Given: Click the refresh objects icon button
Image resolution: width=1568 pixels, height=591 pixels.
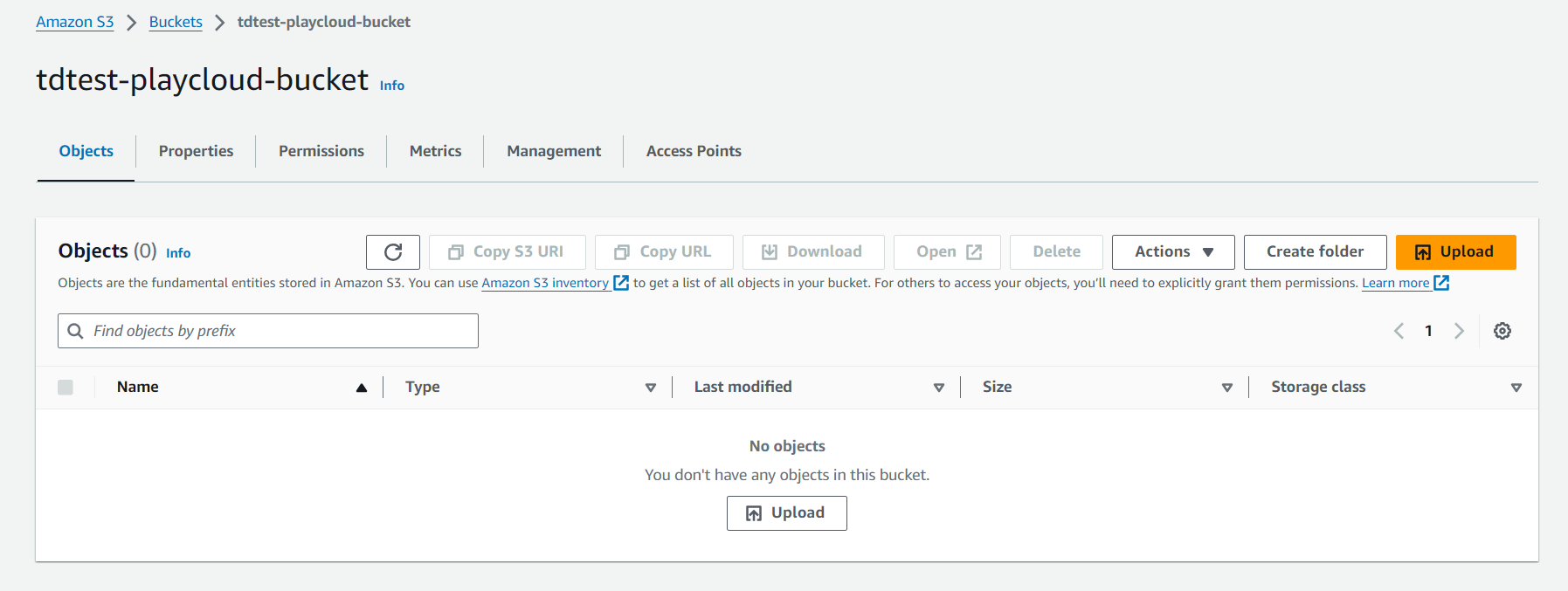Looking at the screenshot, I should [393, 252].
